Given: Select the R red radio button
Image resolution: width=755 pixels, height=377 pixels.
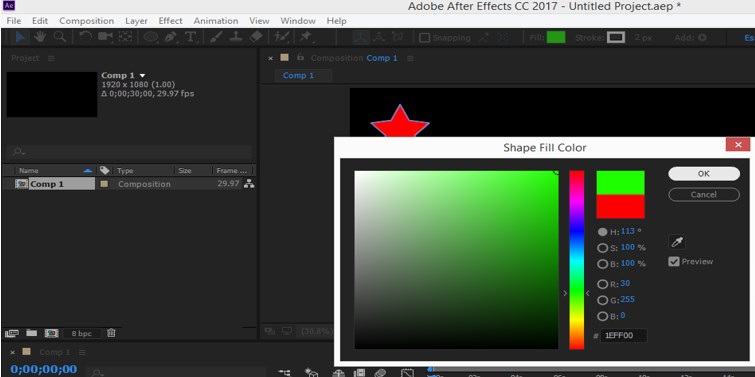Looking at the screenshot, I should (x=602, y=284).
